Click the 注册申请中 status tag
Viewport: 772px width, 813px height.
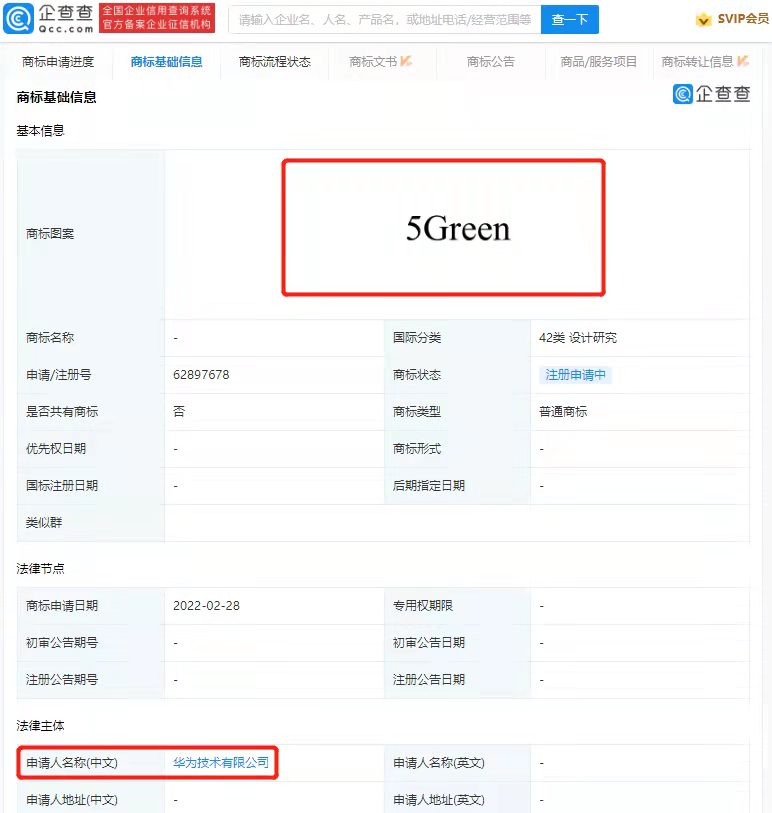coord(576,375)
